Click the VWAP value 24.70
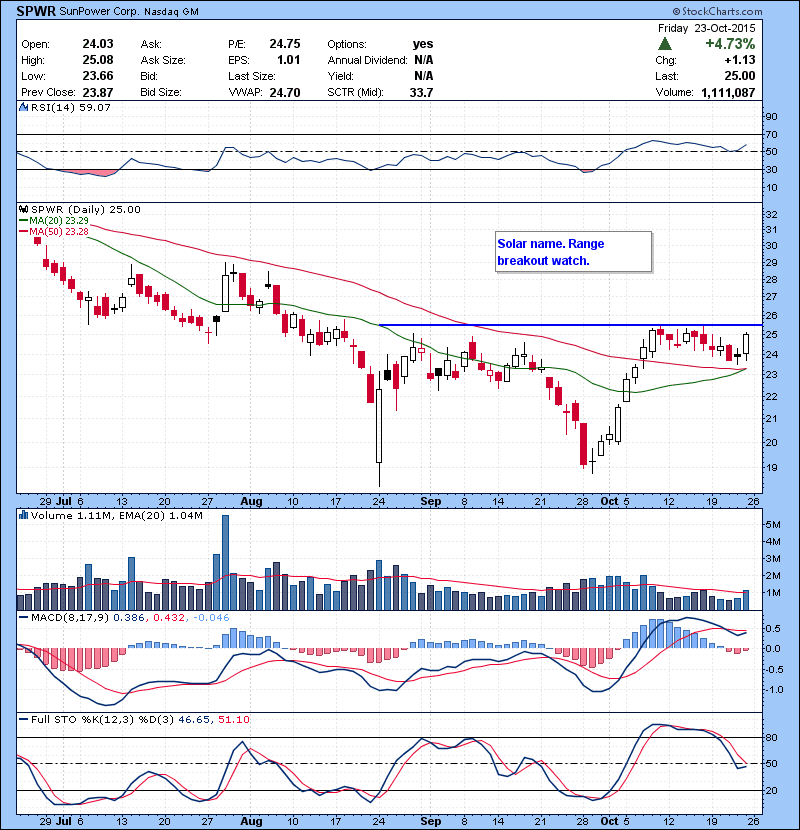Screen dimensions: 800x830 pyautogui.click(x=285, y=92)
